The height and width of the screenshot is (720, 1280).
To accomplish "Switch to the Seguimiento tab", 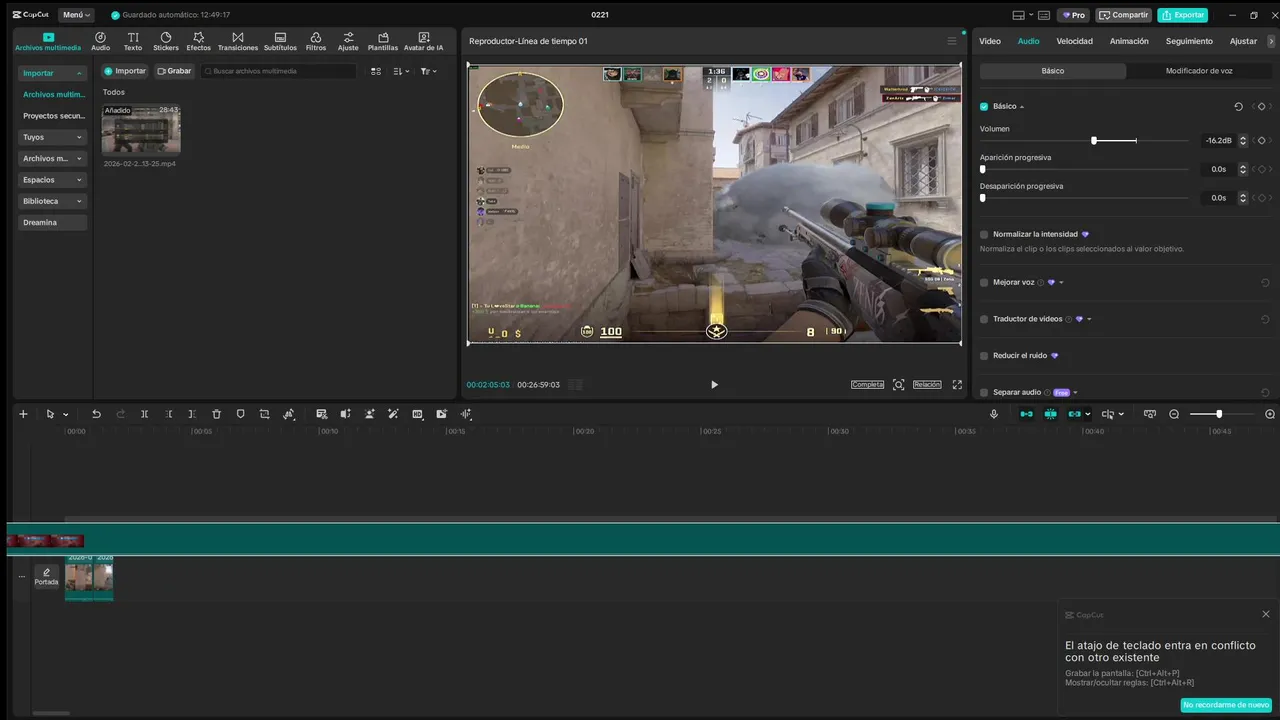I will [1189, 41].
